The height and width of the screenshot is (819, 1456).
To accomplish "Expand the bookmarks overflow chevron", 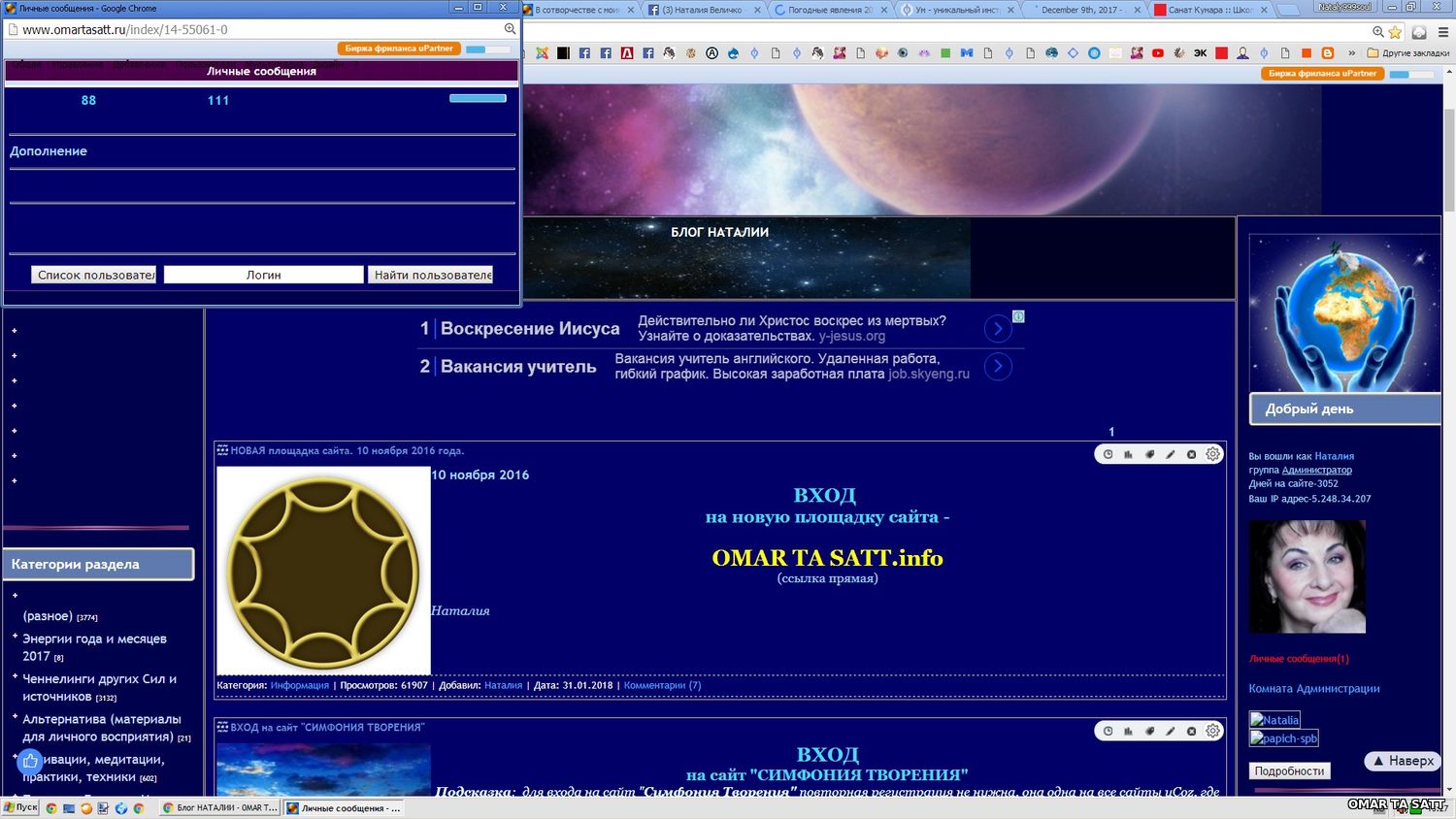I will coord(1352,53).
